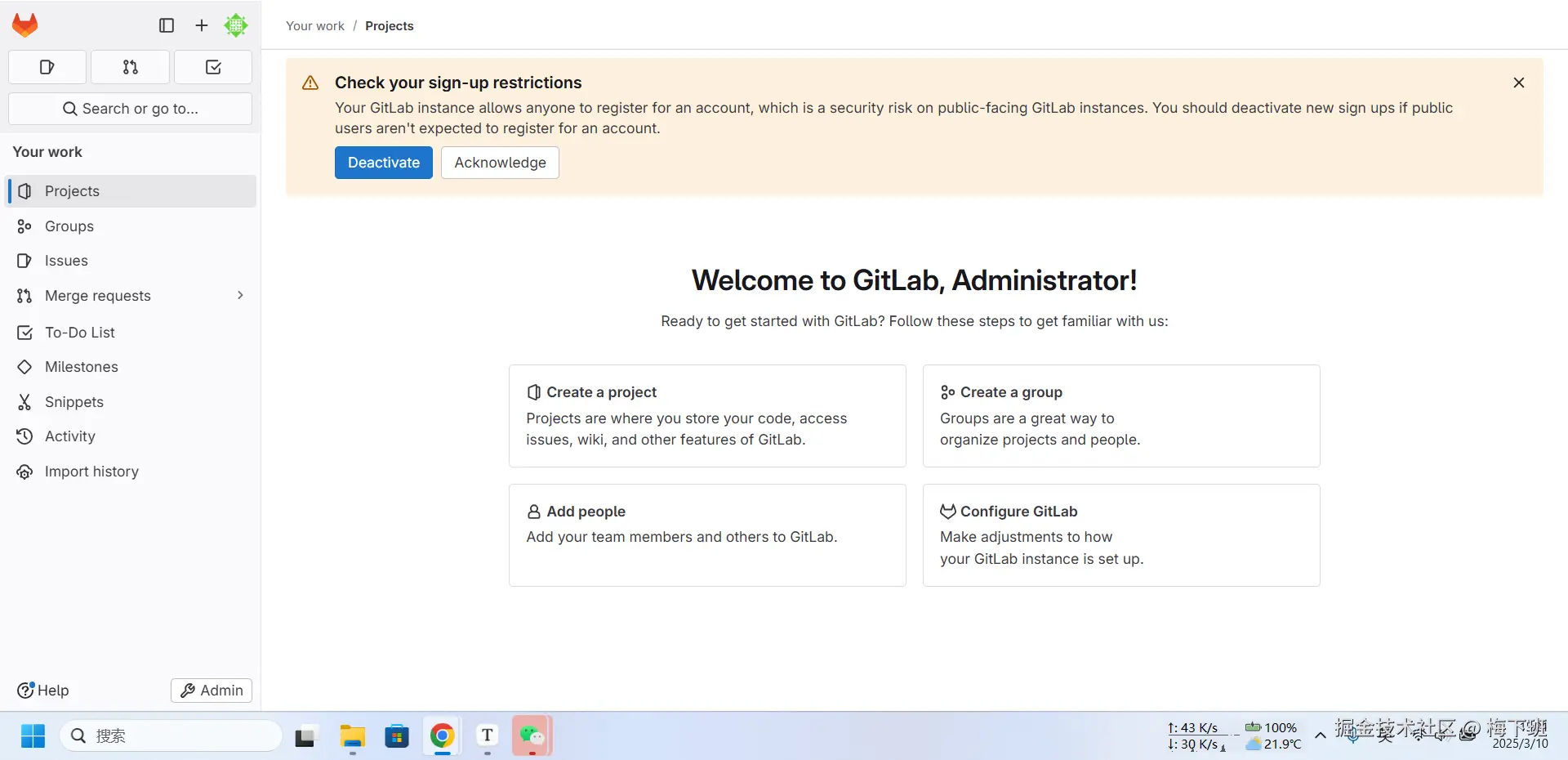Select Projects in the sidebar
1568x760 pixels.
pos(131,191)
